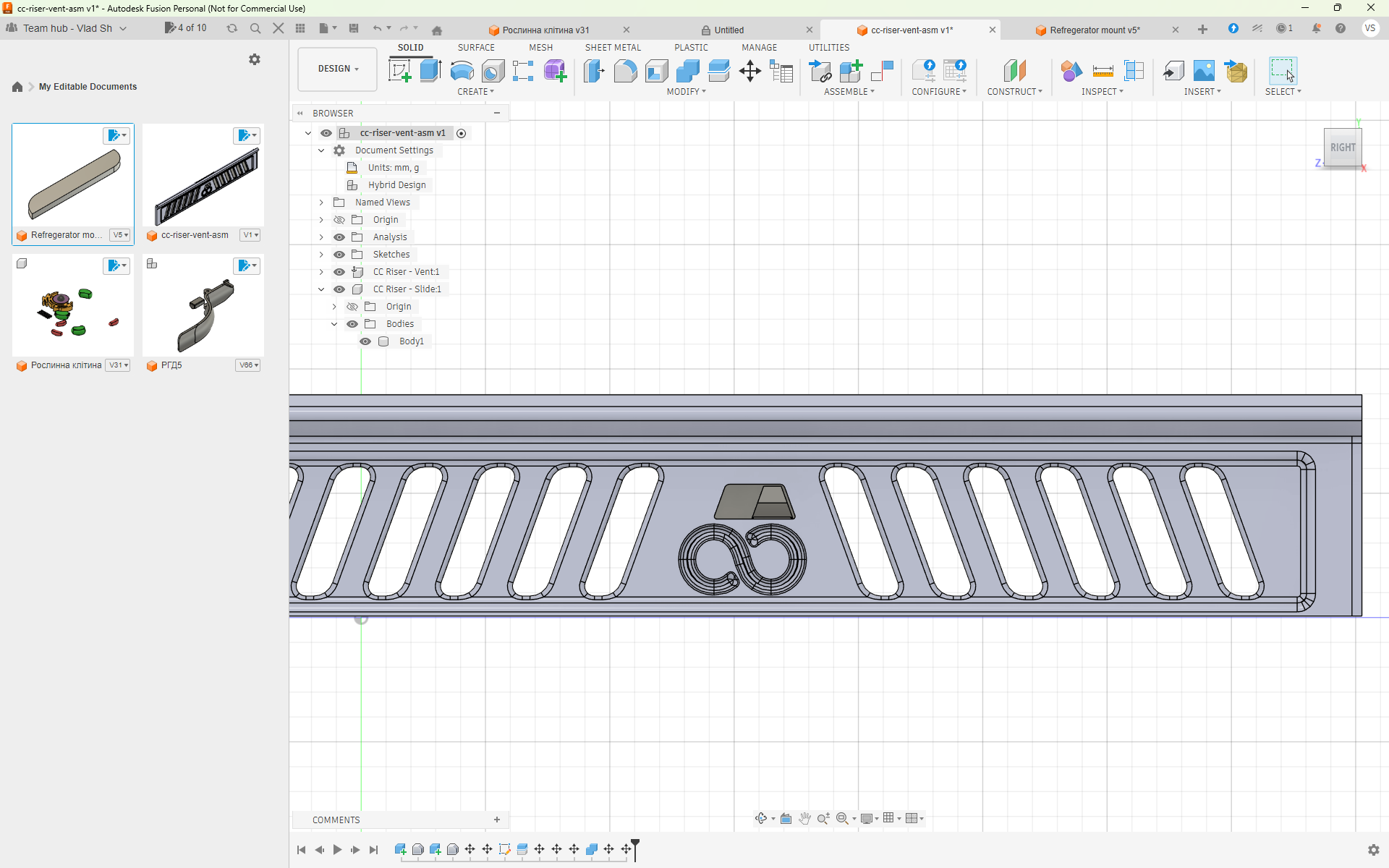Viewport: 1389px width, 868px height.
Task: Toggle visibility of CC Riser - Vent:1
Action: (x=339, y=272)
